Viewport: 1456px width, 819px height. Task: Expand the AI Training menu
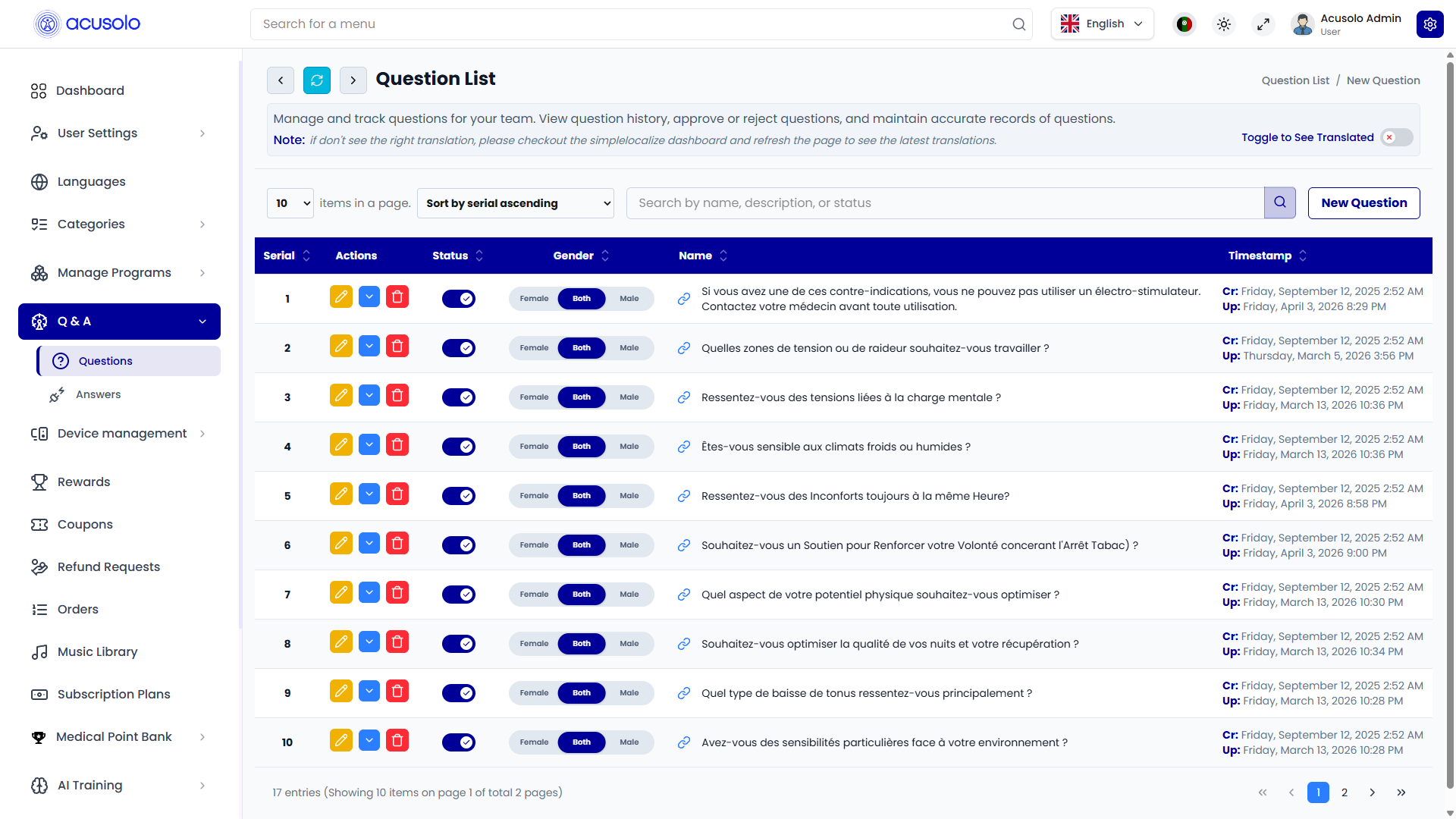(119, 786)
